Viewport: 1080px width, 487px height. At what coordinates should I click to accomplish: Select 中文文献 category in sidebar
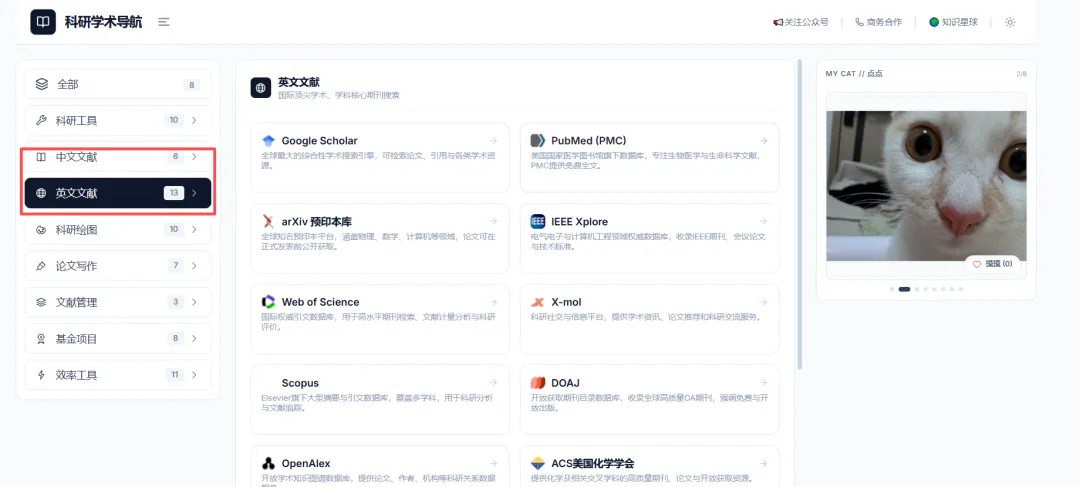click(x=118, y=157)
